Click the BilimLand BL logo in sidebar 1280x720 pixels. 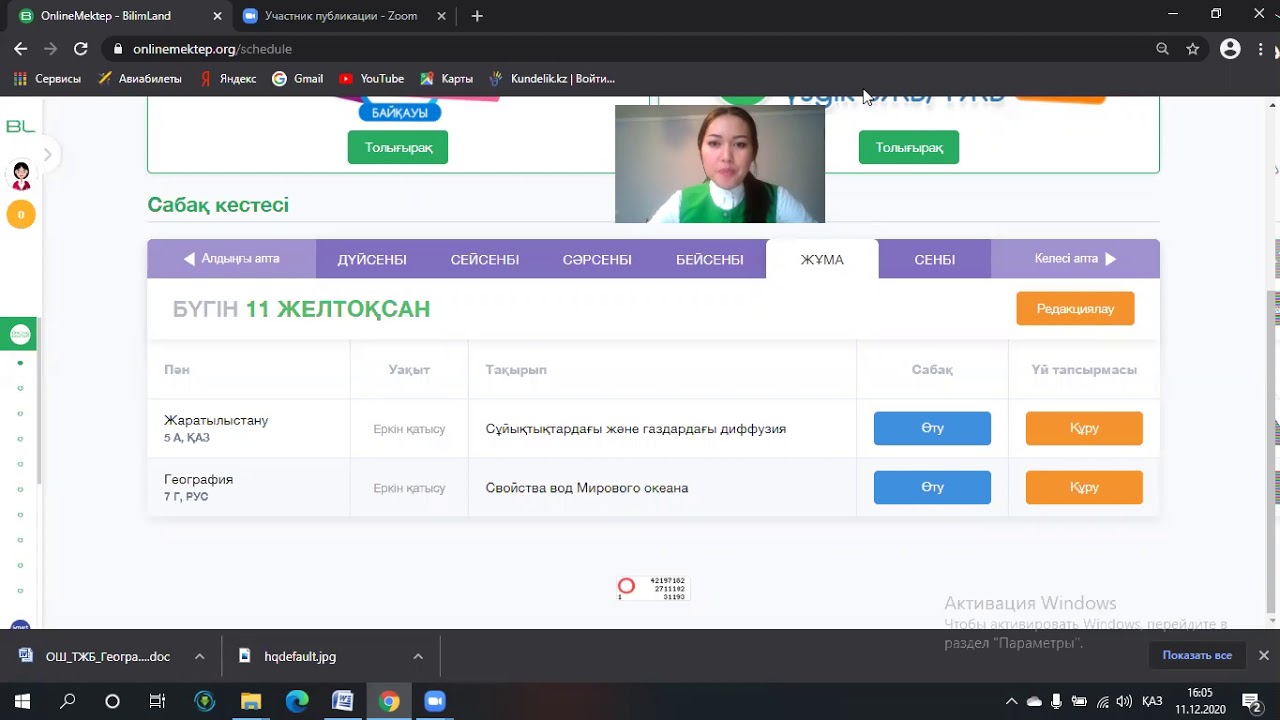(20, 126)
